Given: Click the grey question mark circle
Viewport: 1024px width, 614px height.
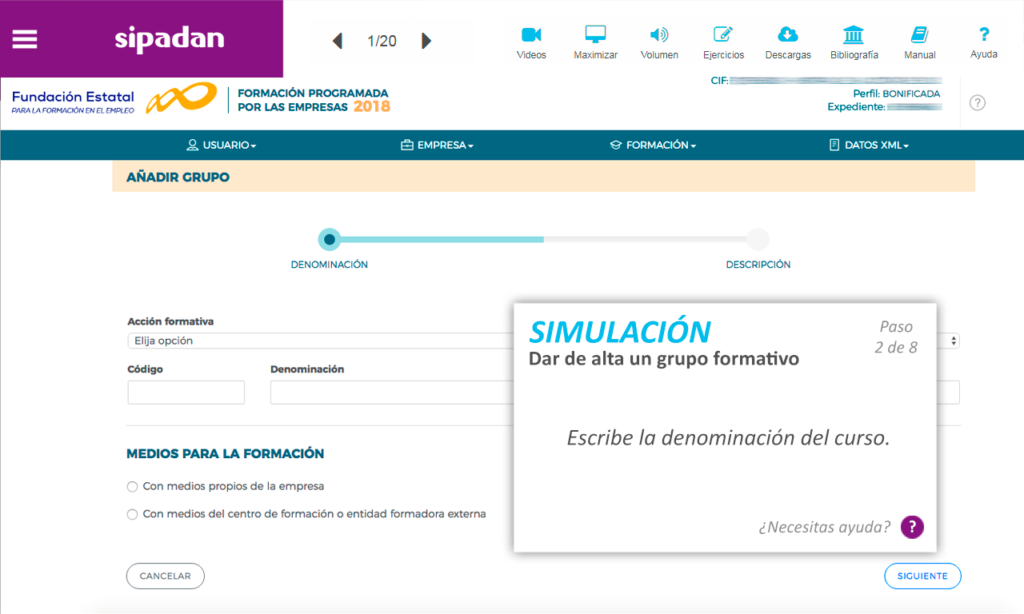Looking at the screenshot, I should (977, 103).
